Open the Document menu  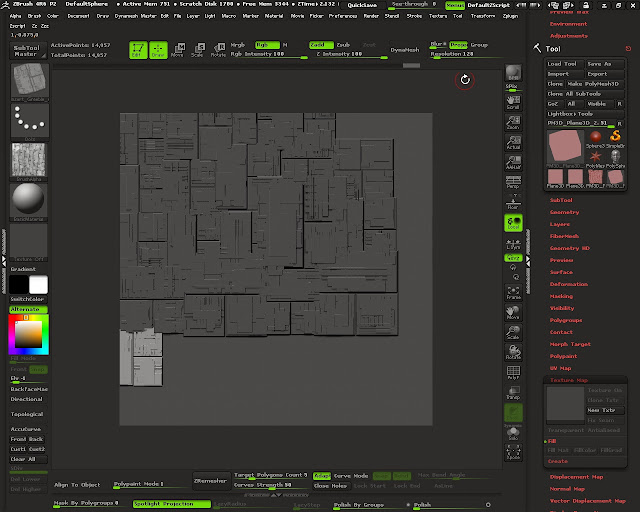coord(78,16)
